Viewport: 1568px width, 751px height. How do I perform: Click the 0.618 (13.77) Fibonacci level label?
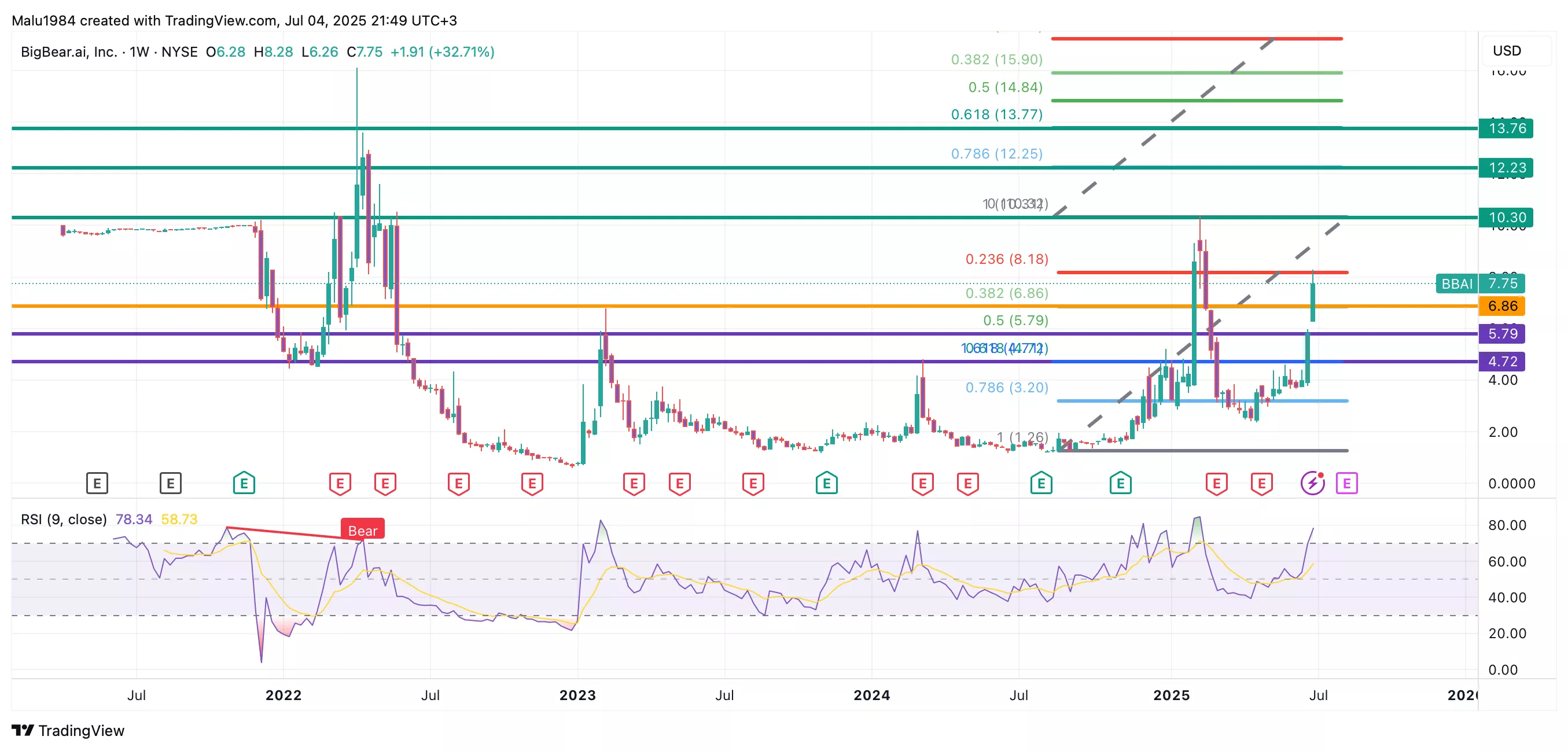[996, 115]
